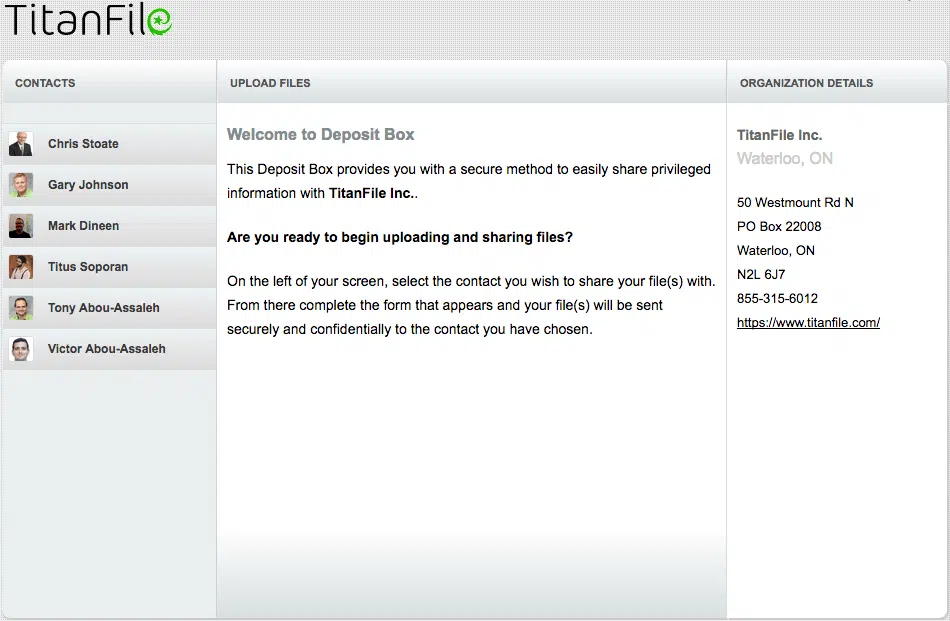Image resolution: width=950 pixels, height=621 pixels.
Task: Click the 'Are you ready to begin' question
Action: point(400,237)
